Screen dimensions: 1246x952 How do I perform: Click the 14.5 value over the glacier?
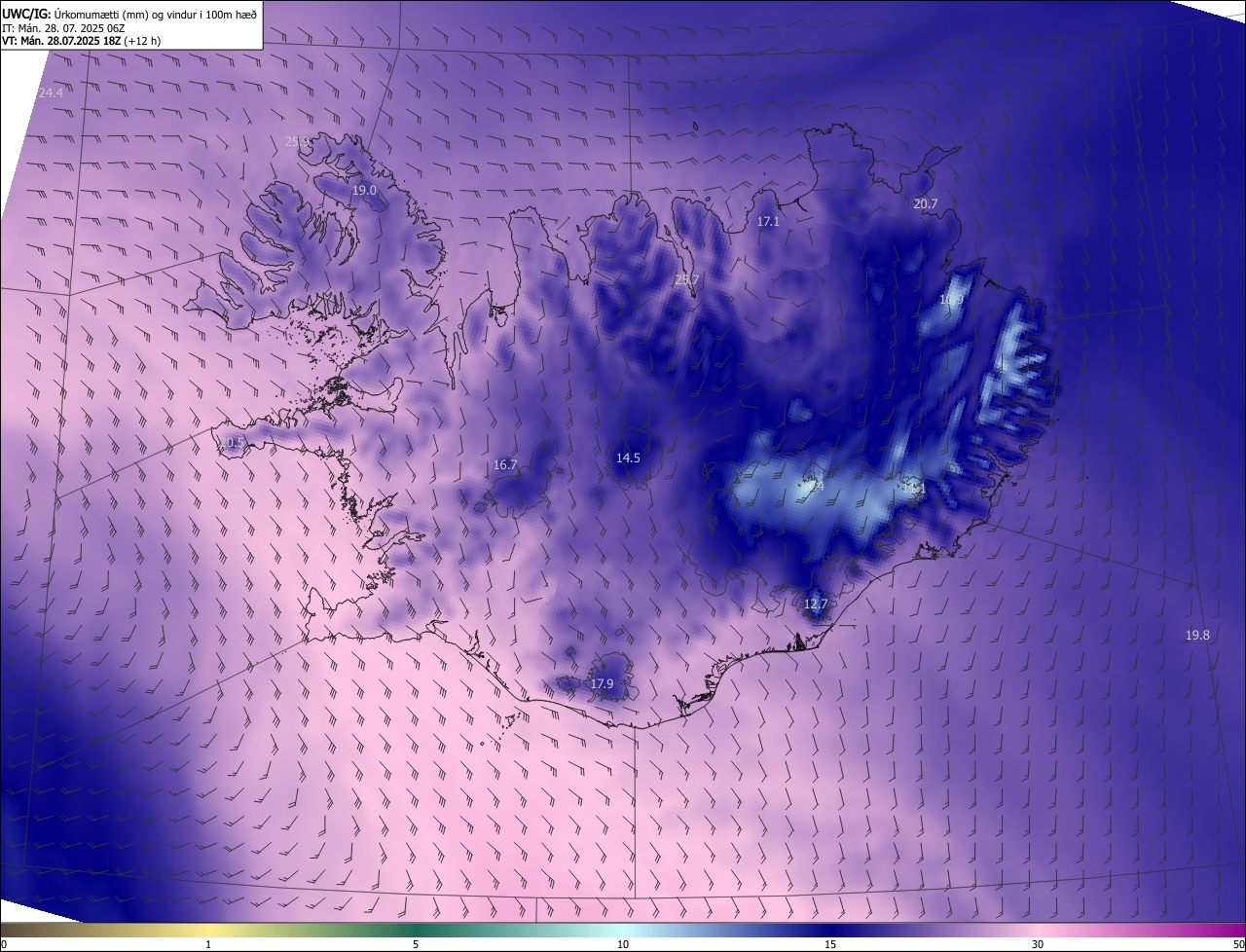click(x=628, y=458)
